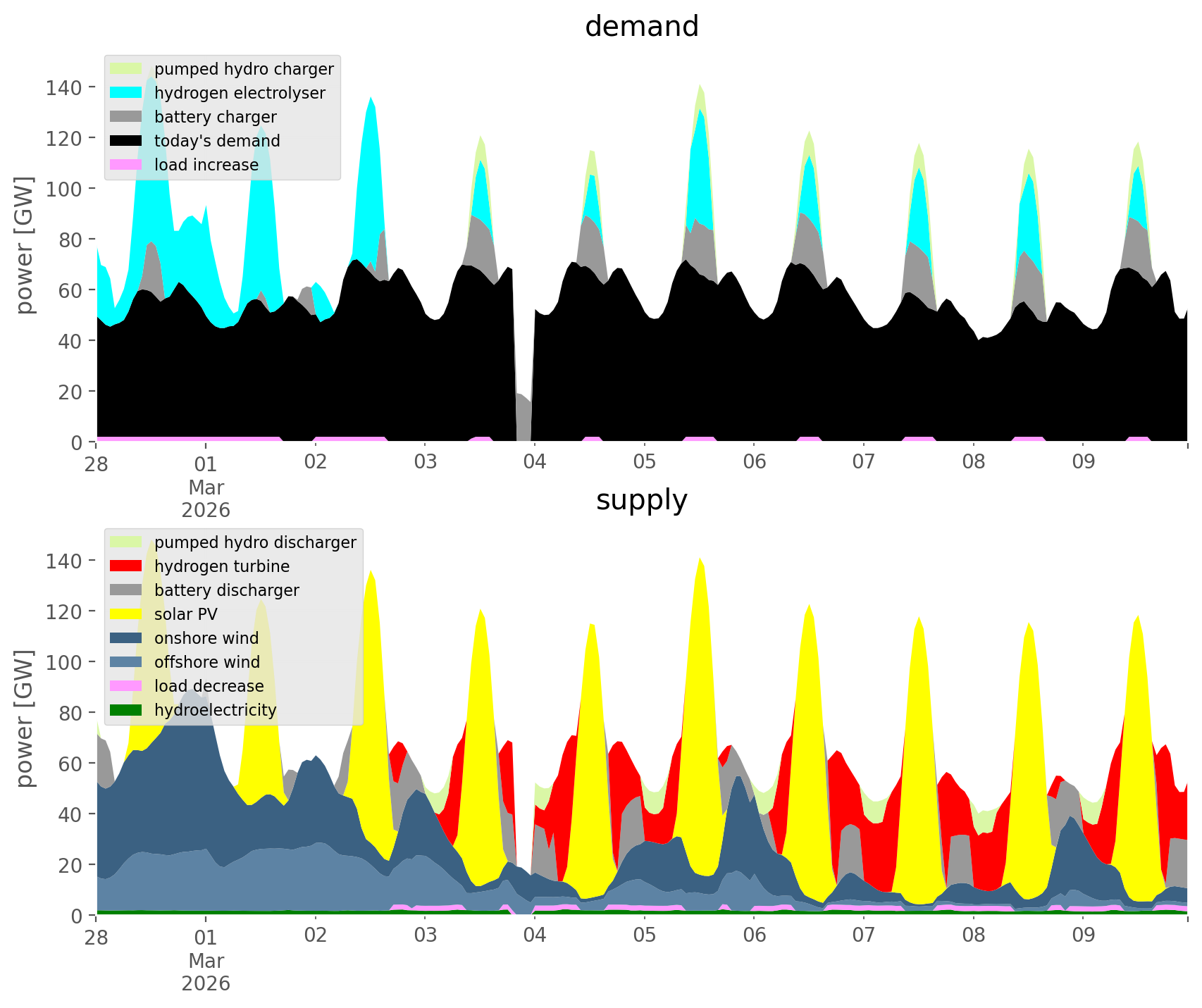The image size is (1202, 1008).
Task: Click the pumped hydro discharger legend label
Action: 255,542
